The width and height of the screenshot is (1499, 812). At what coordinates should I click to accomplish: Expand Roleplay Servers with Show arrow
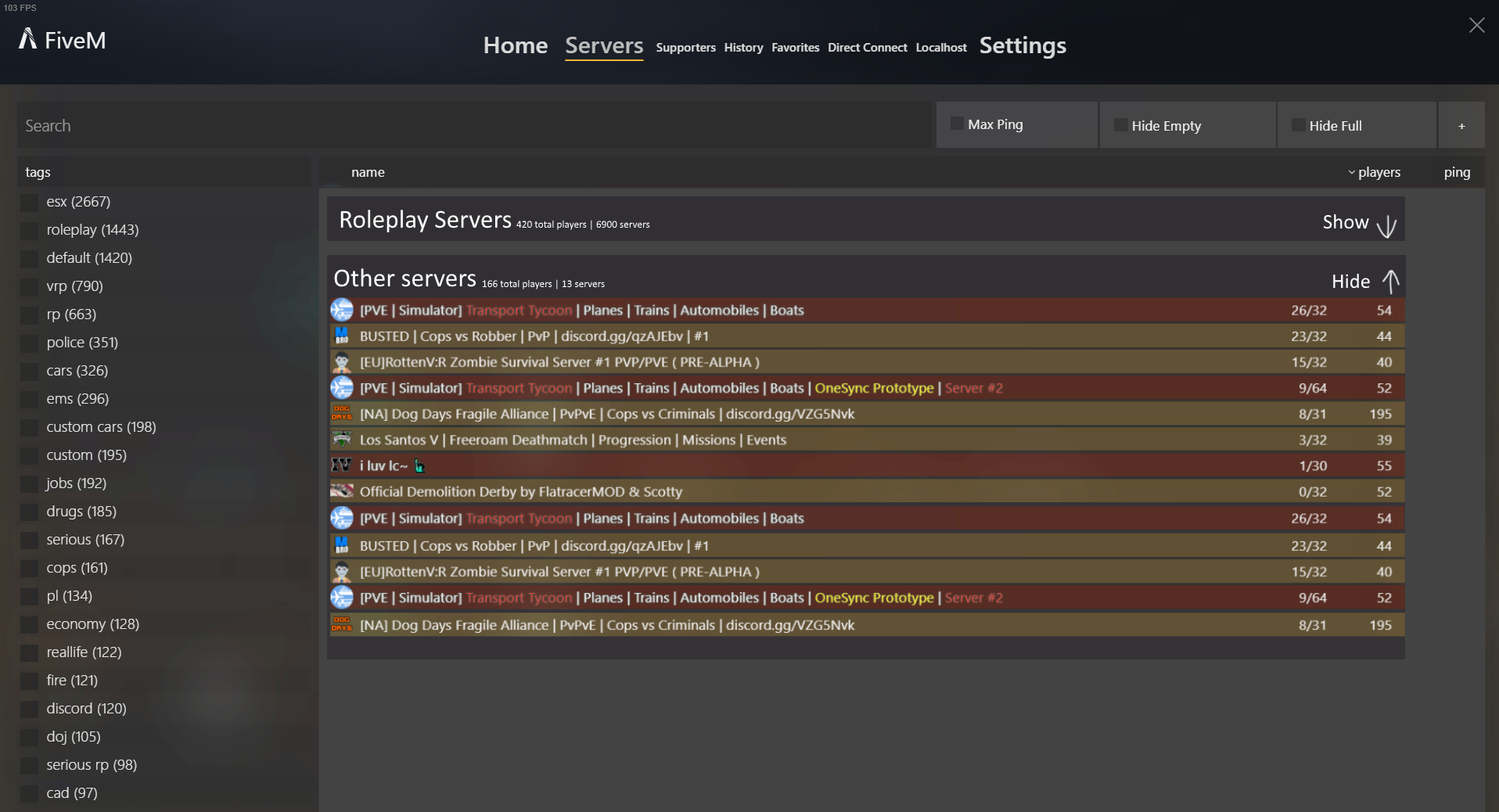coord(1386,225)
